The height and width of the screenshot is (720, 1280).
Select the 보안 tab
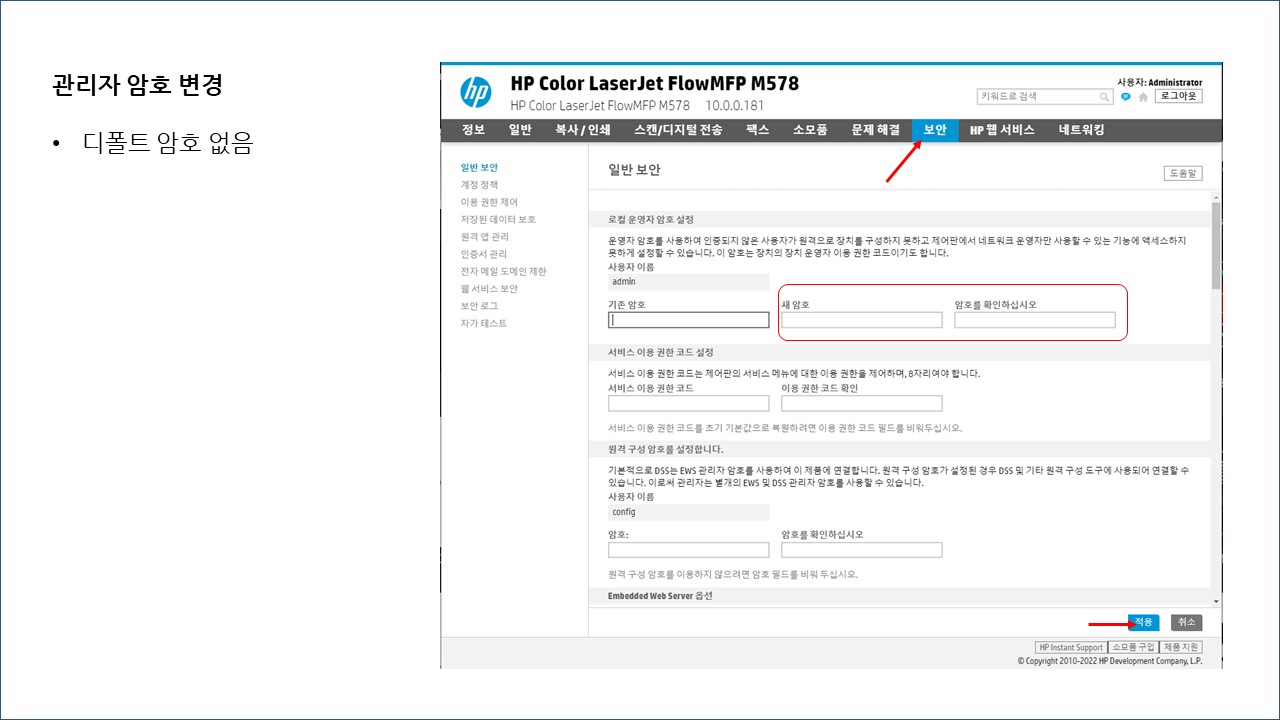(x=934, y=130)
